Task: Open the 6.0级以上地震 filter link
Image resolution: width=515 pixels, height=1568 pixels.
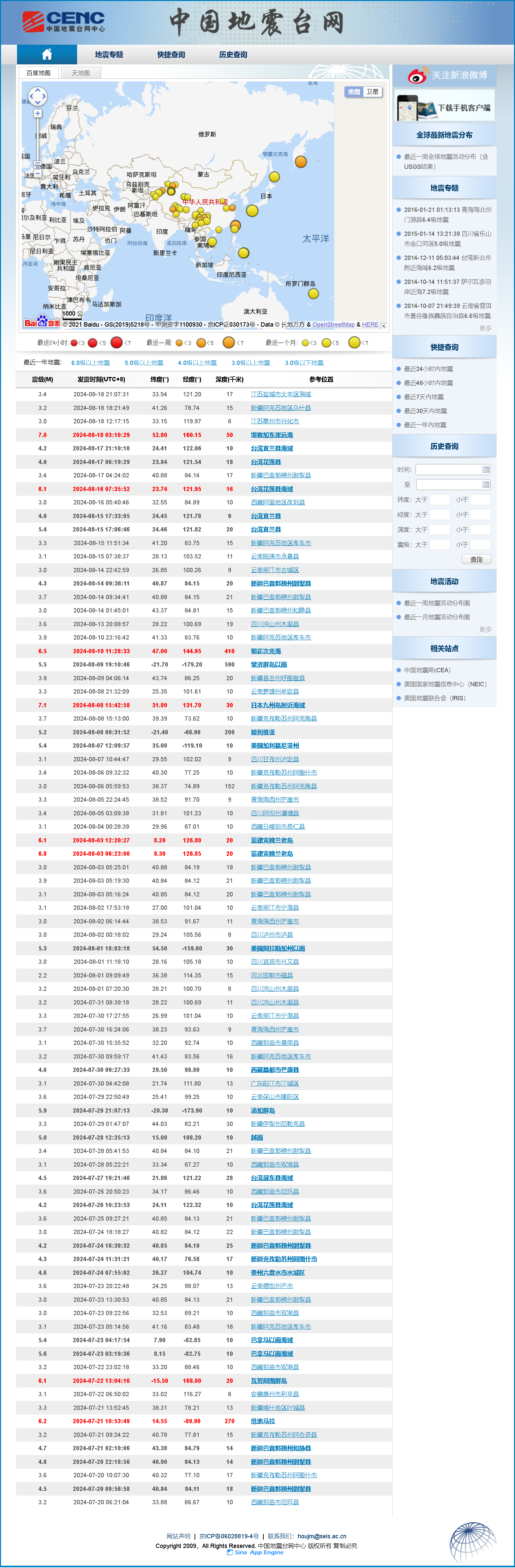Action: click(x=91, y=363)
